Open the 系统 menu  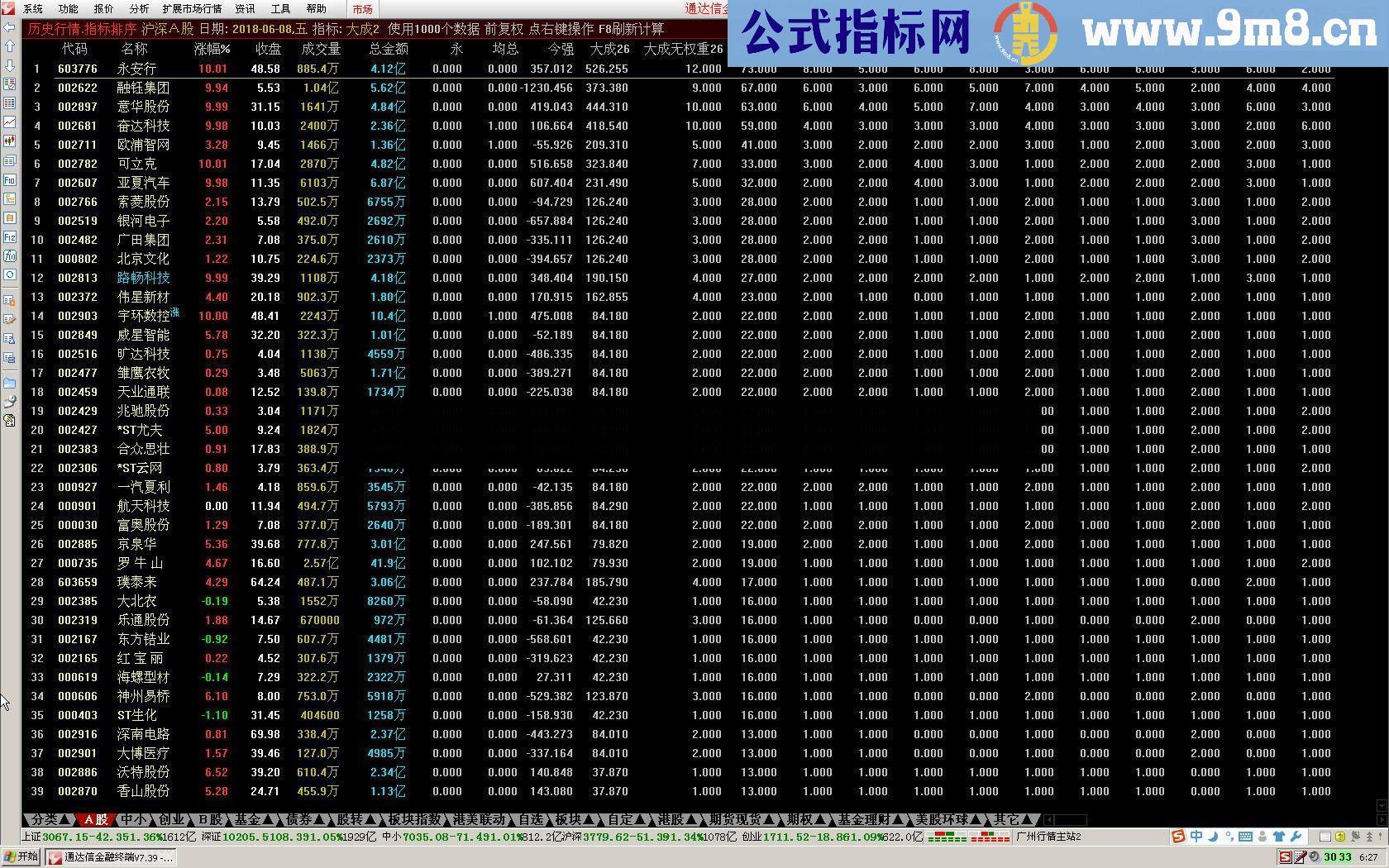click(33, 9)
